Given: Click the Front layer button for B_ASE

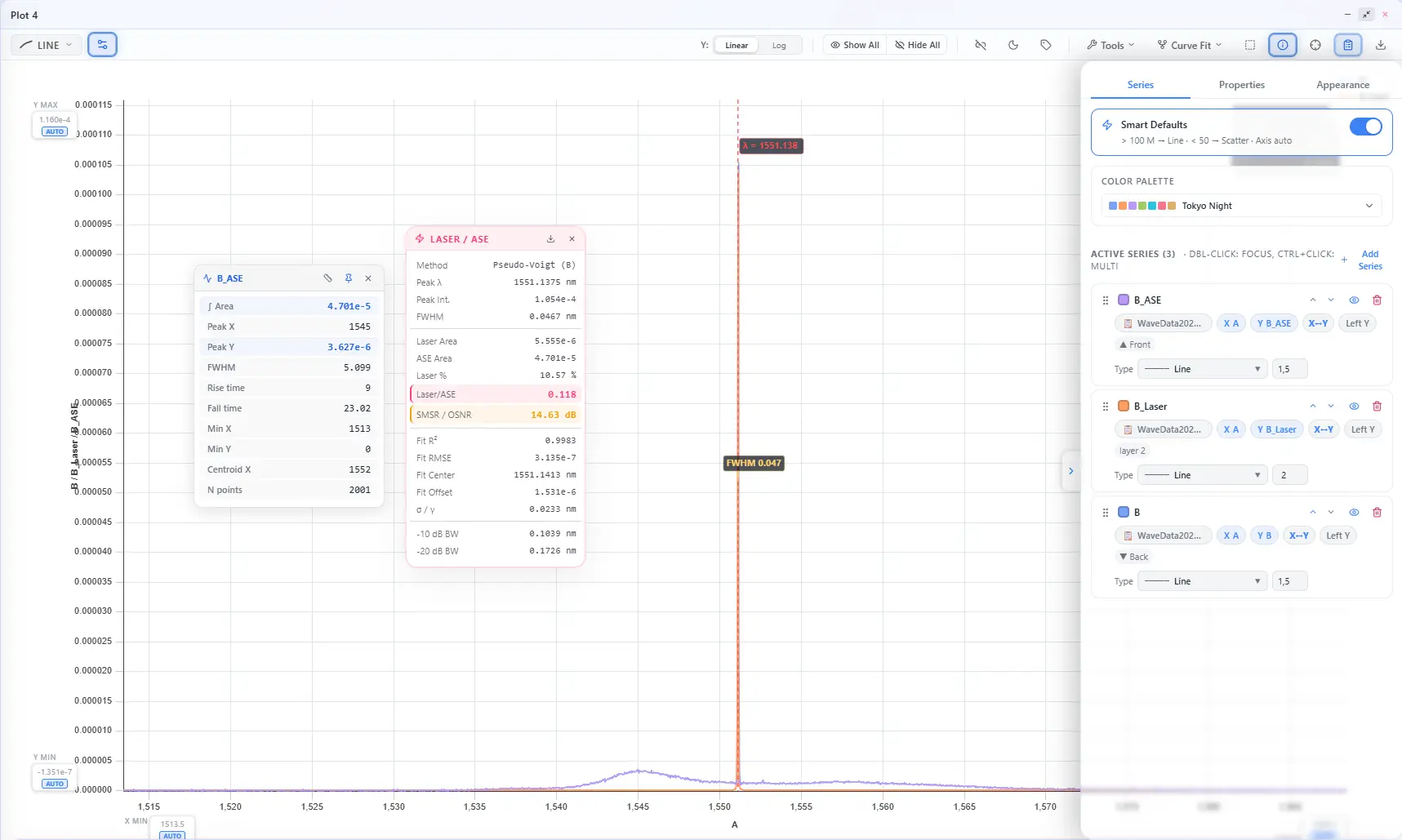Looking at the screenshot, I should pyautogui.click(x=1135, y=344).
